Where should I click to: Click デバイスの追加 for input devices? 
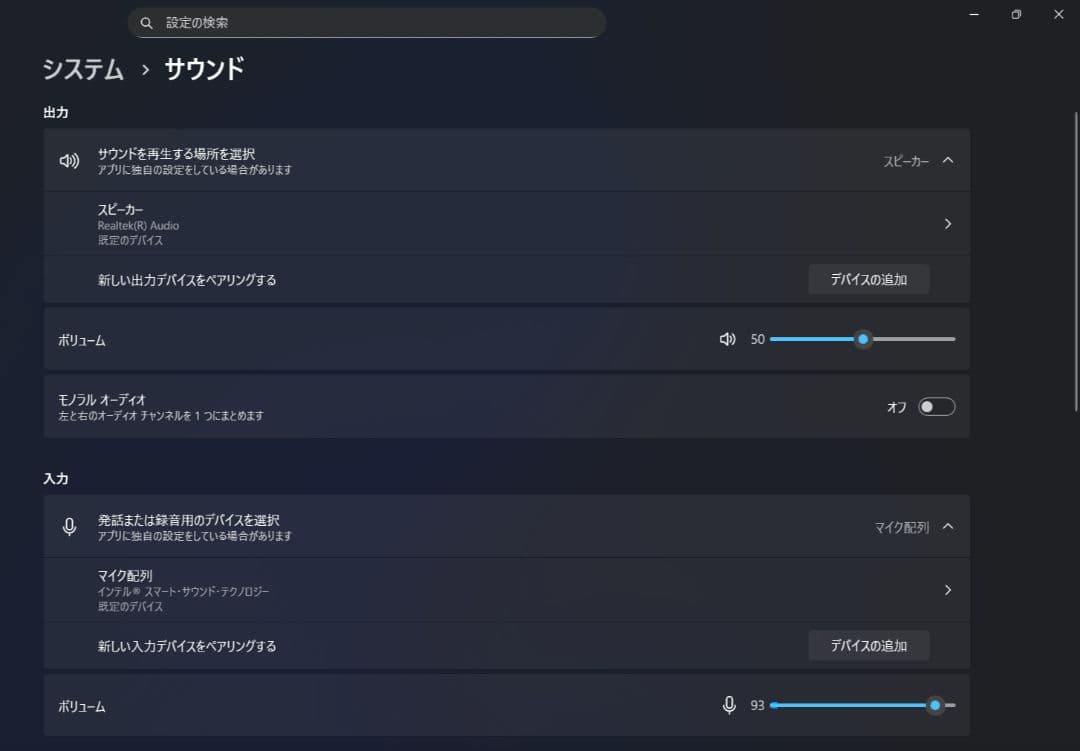coord(868,646)
